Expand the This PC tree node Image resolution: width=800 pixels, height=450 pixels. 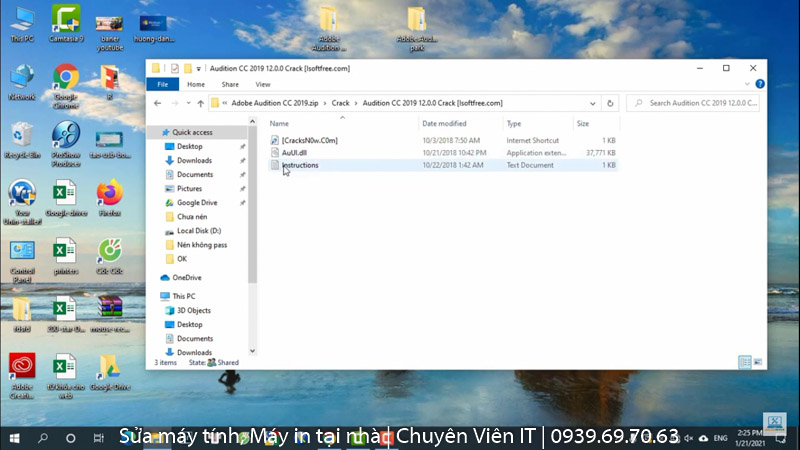(x=153, y=296)
